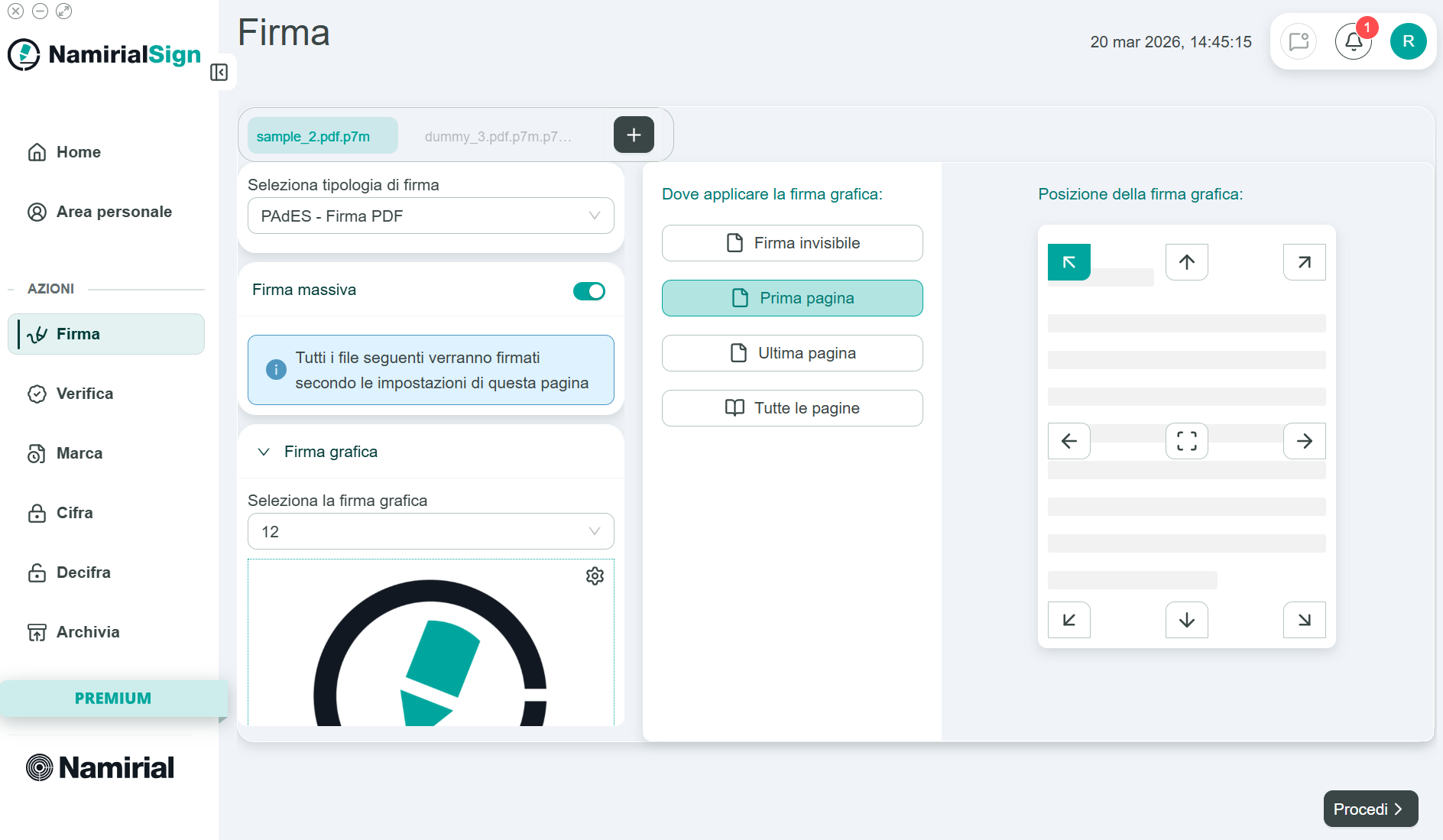Click the PREMIUM banner

113,699
